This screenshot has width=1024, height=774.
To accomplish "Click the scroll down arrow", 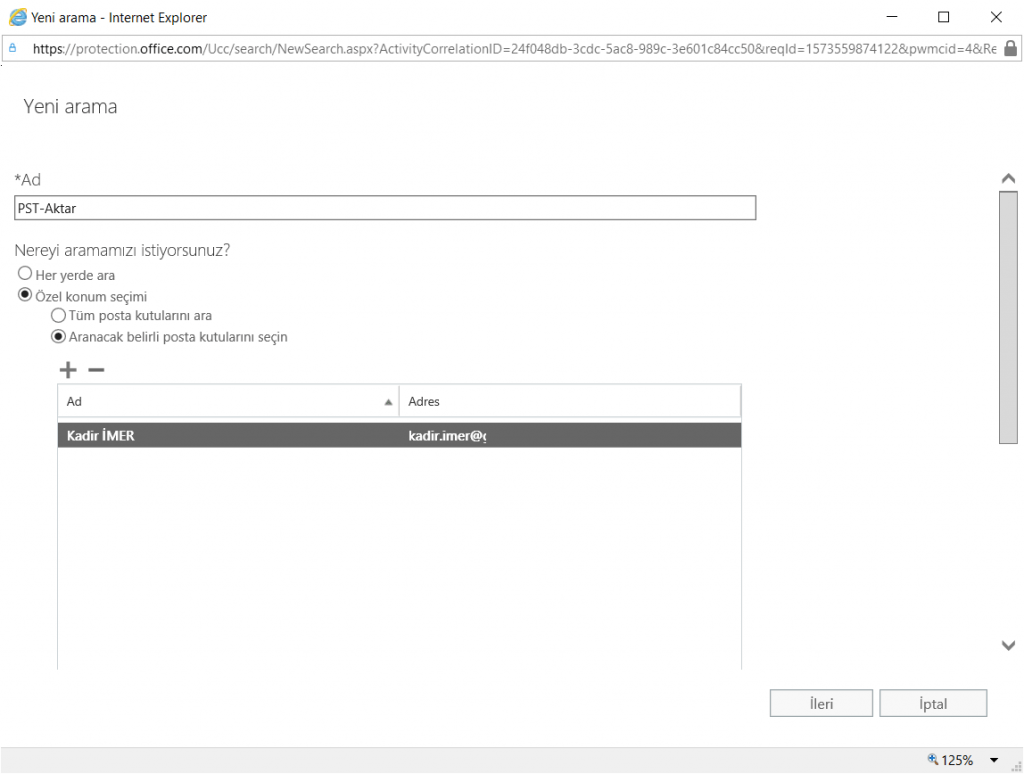I will tap(1008, 646).
